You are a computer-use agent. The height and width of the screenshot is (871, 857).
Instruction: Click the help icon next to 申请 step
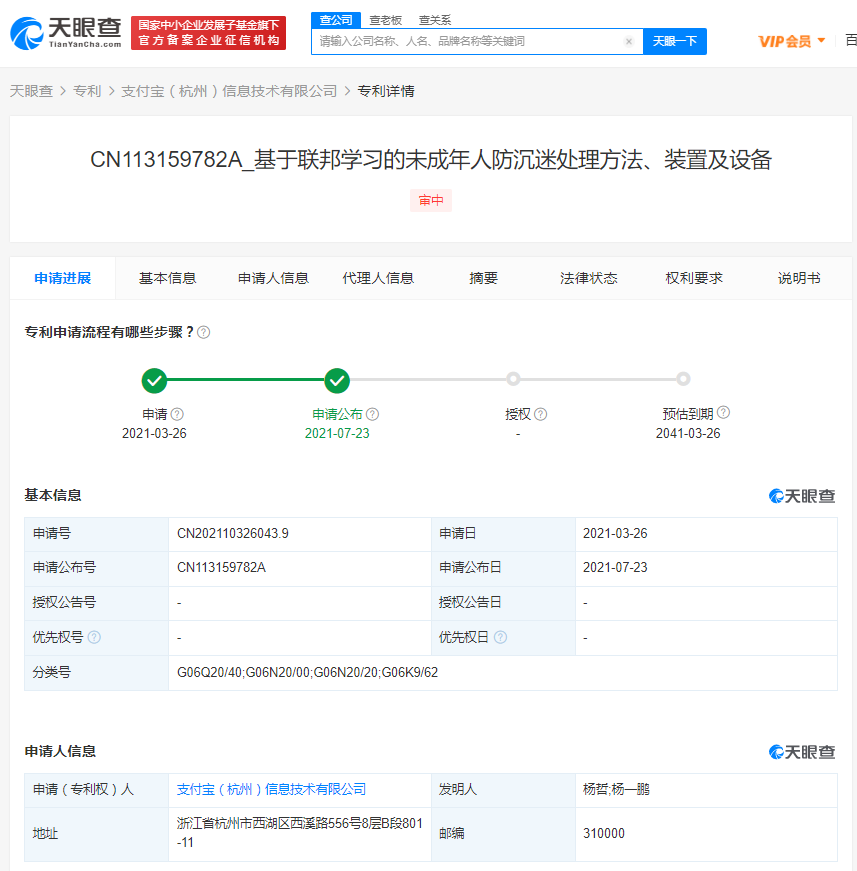[x=177, y=414]
